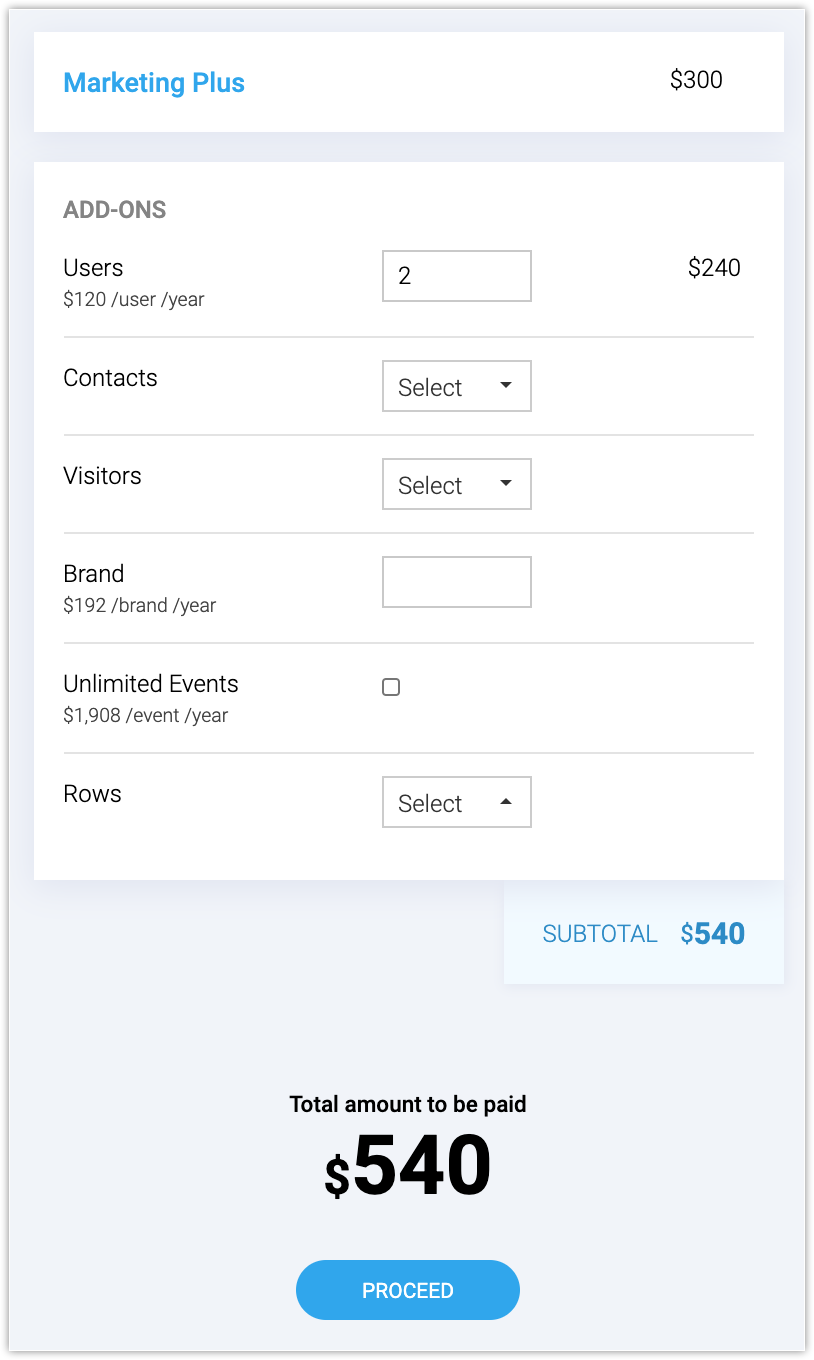Open the Rows Select dropdown
Viewport: 814px width, 1360px height.
pyautogui.click(x=456, y=802)
